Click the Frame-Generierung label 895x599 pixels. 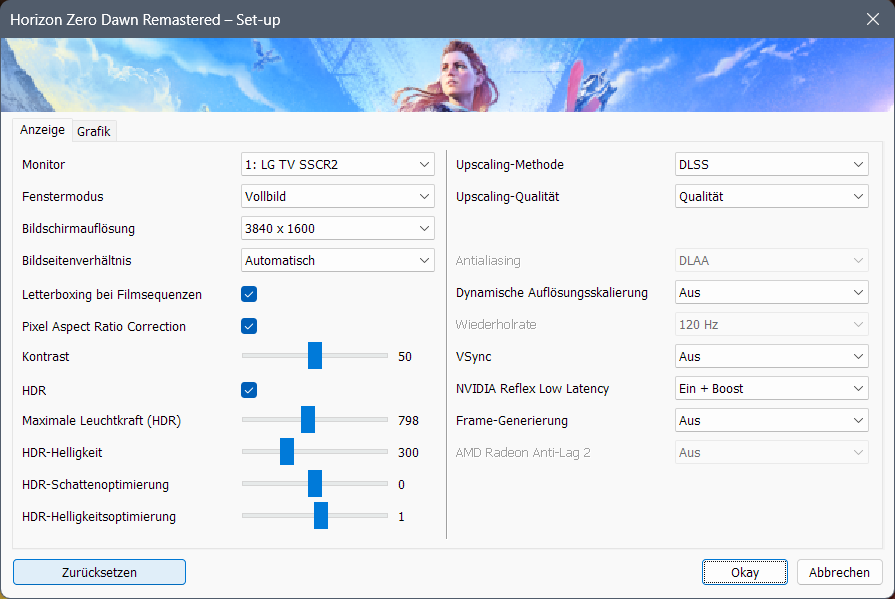tap(511, 420)
